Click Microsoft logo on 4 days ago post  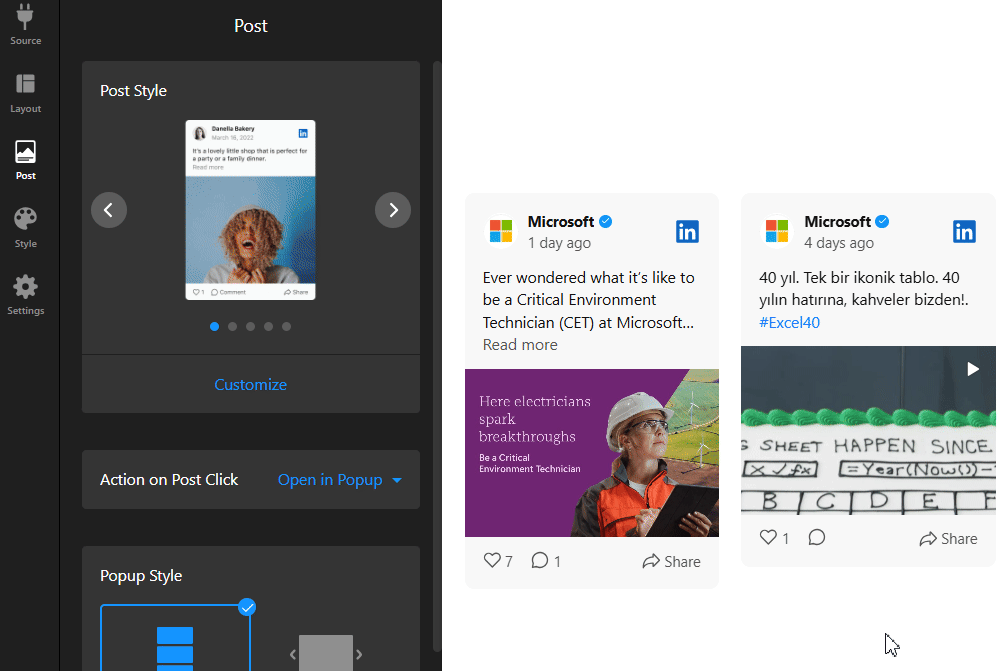pyautogui.click(x=777, y=231)
